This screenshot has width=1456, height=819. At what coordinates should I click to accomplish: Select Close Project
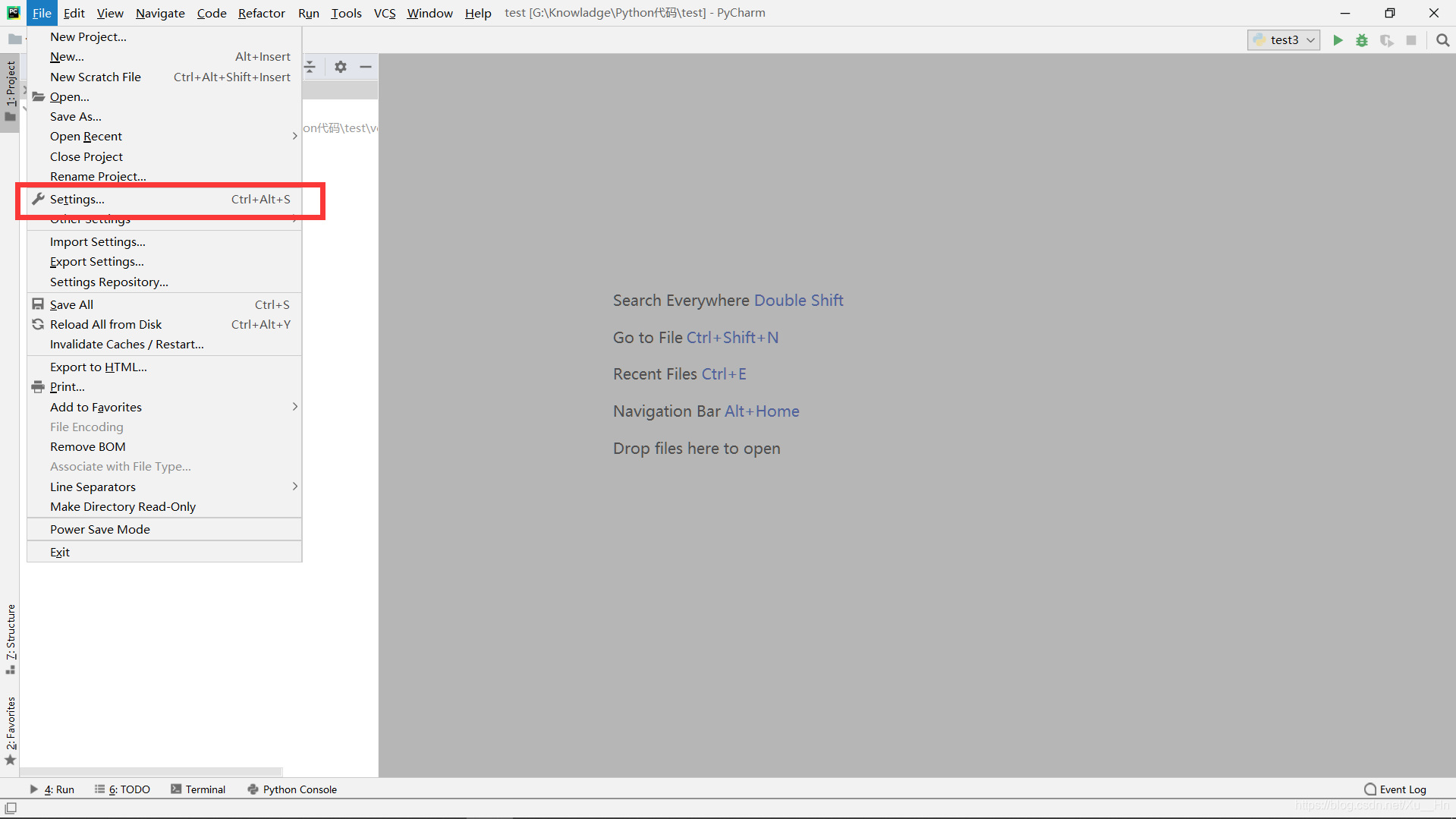point(164,157)
